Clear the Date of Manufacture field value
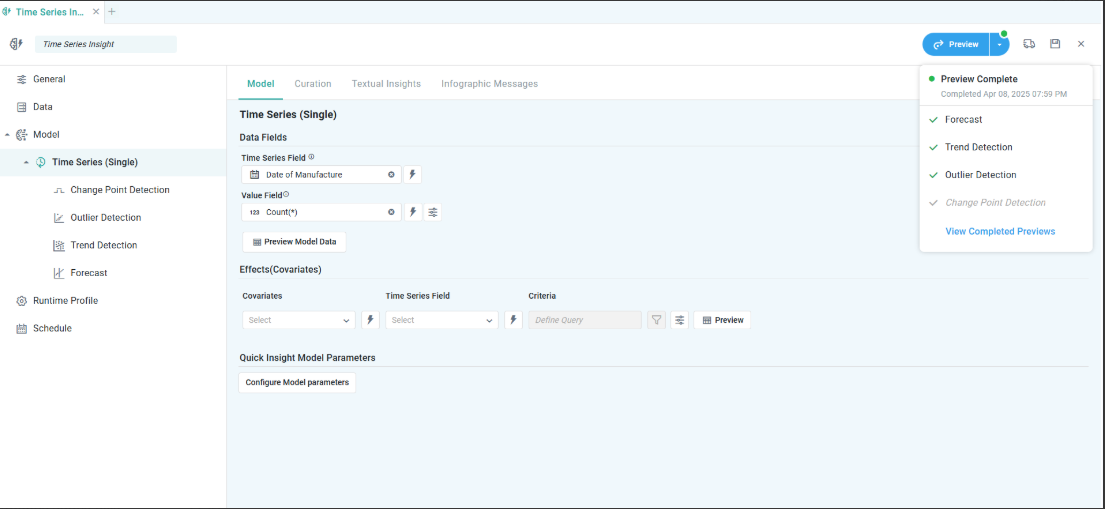Screen dimensions: 1105x509 click(x=391, y=175)
